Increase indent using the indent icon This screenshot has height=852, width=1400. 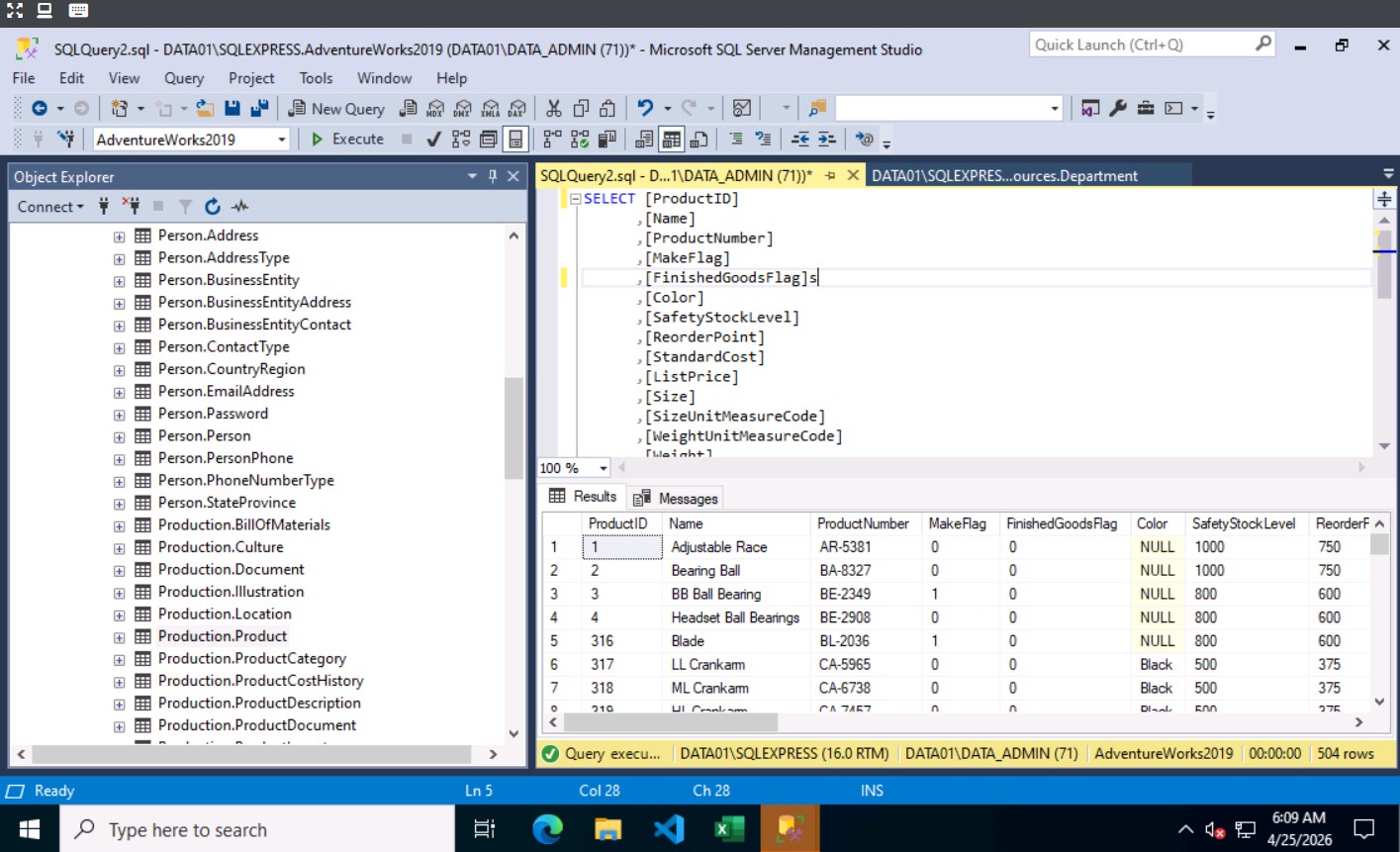click(x=824, y=140)
